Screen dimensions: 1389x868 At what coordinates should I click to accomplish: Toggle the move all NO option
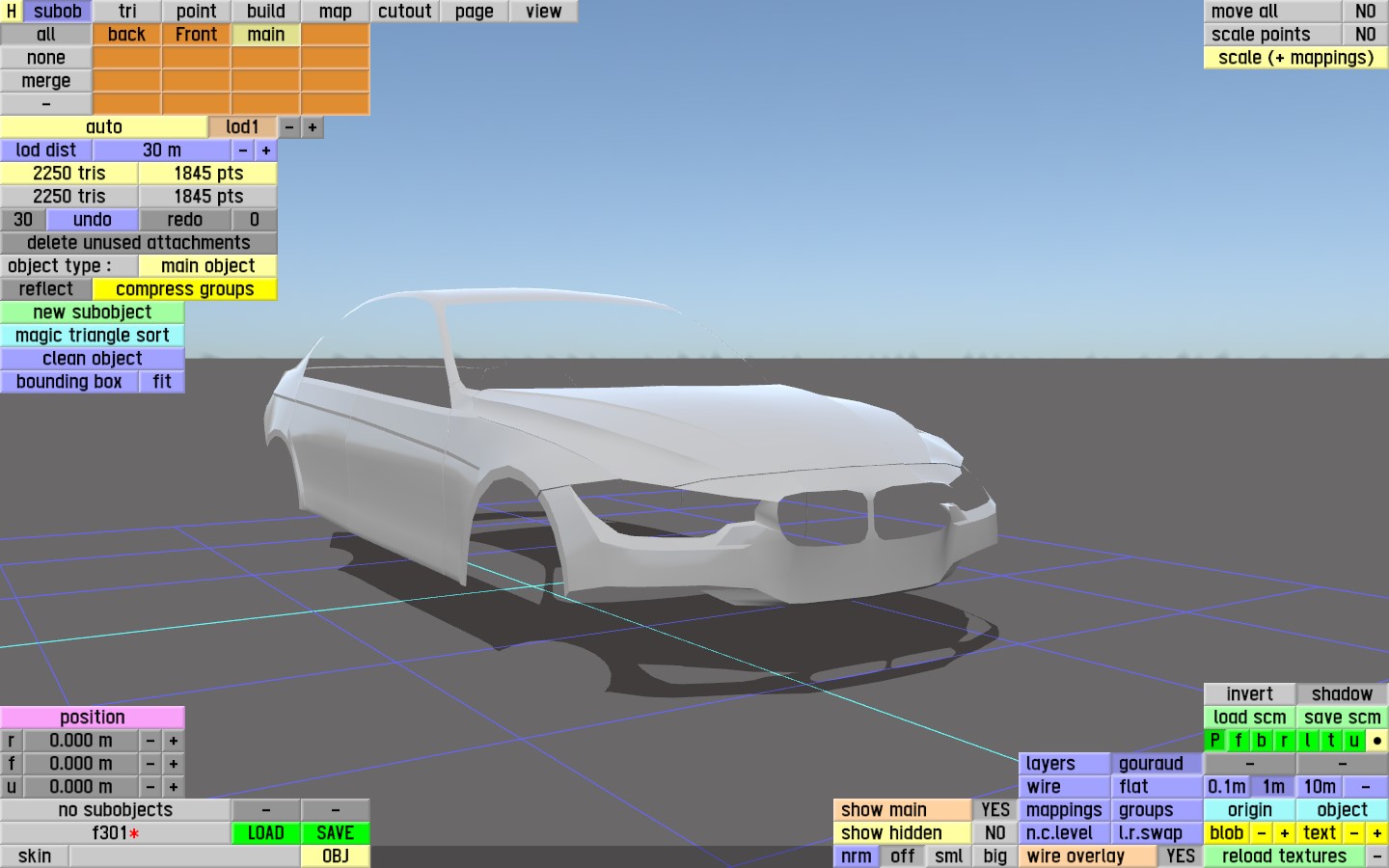1366,12
